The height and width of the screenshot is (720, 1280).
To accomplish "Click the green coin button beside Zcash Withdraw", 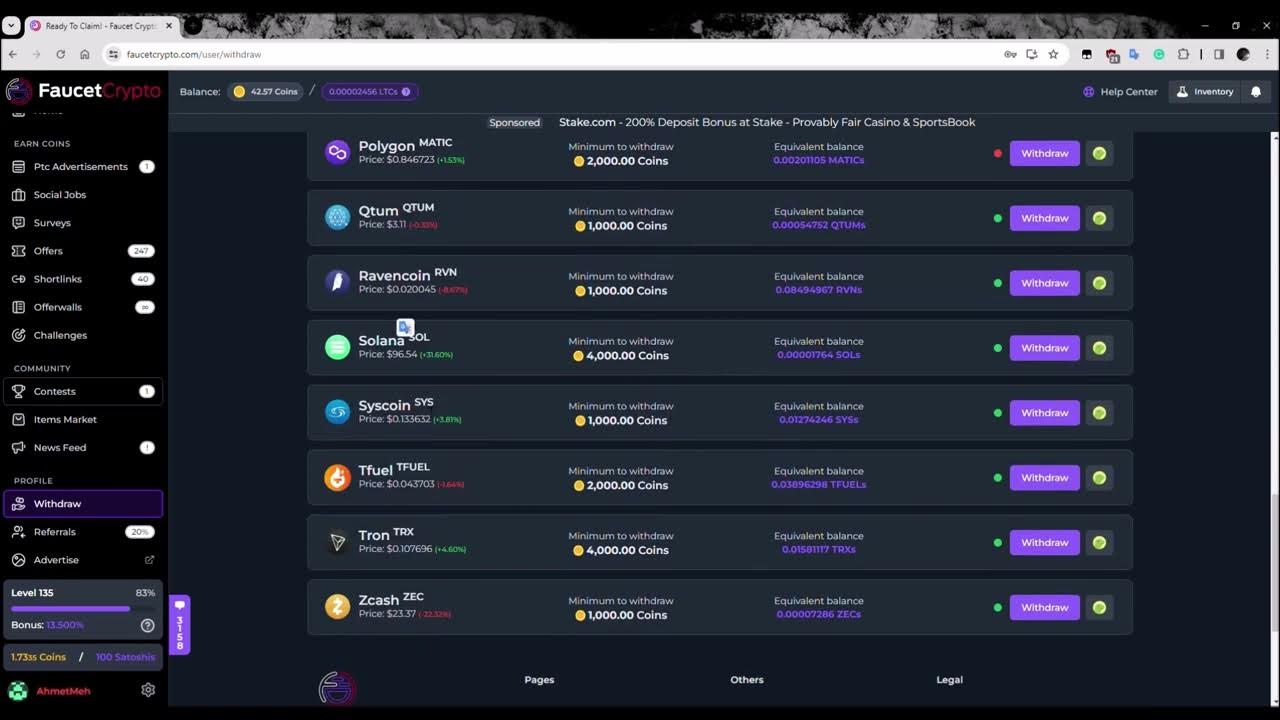I will (1099, 607).
